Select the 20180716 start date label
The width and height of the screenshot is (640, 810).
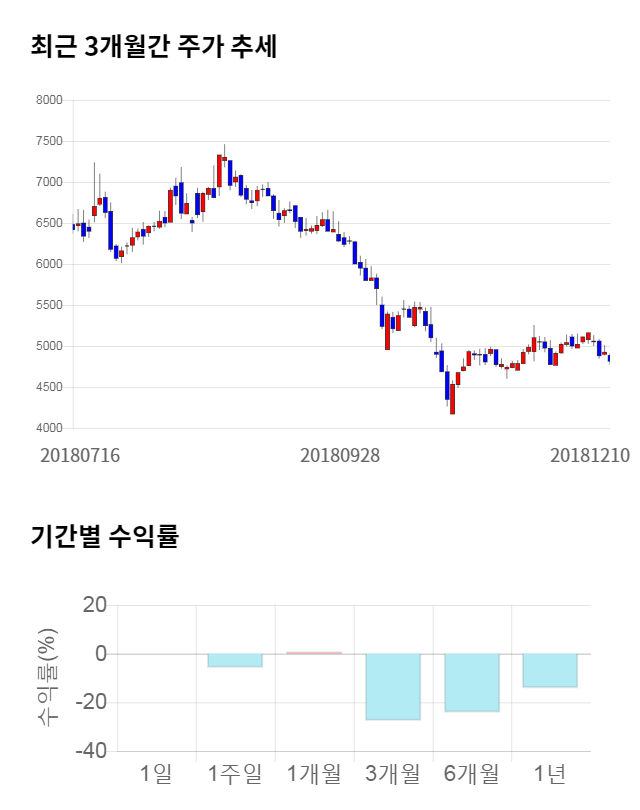click(x=80, y=455)
